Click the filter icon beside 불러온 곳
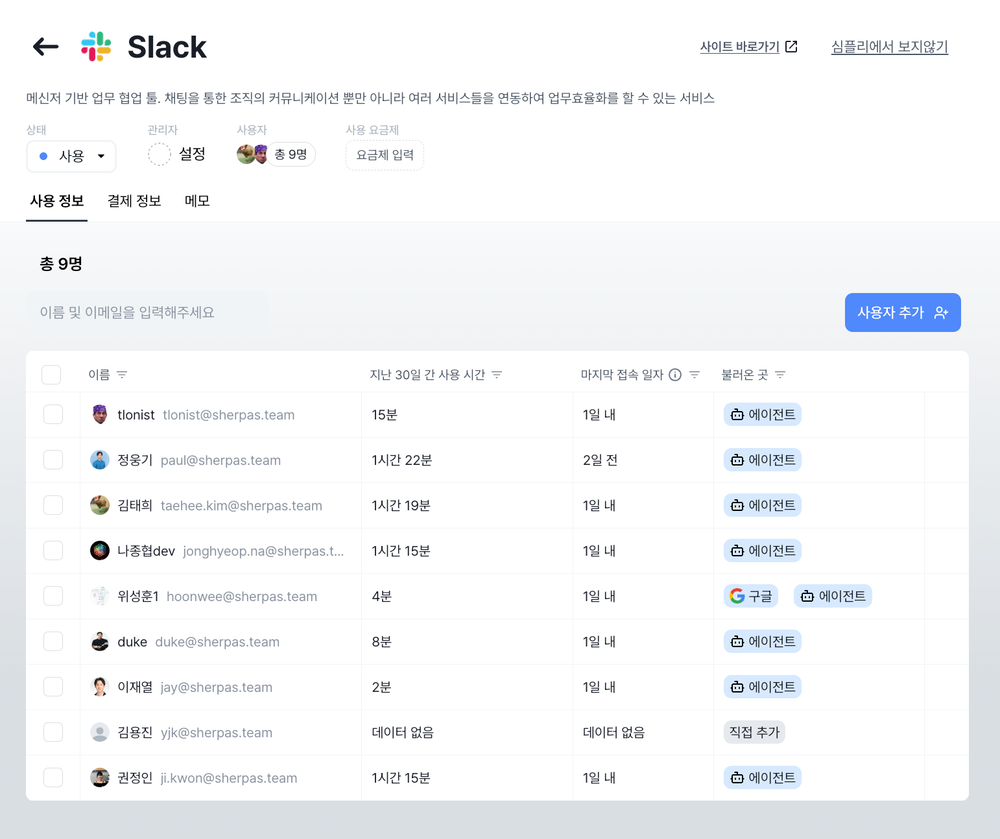Image resolution: width=1000 pixels, height=839 pixels. (x=780, y=375)
